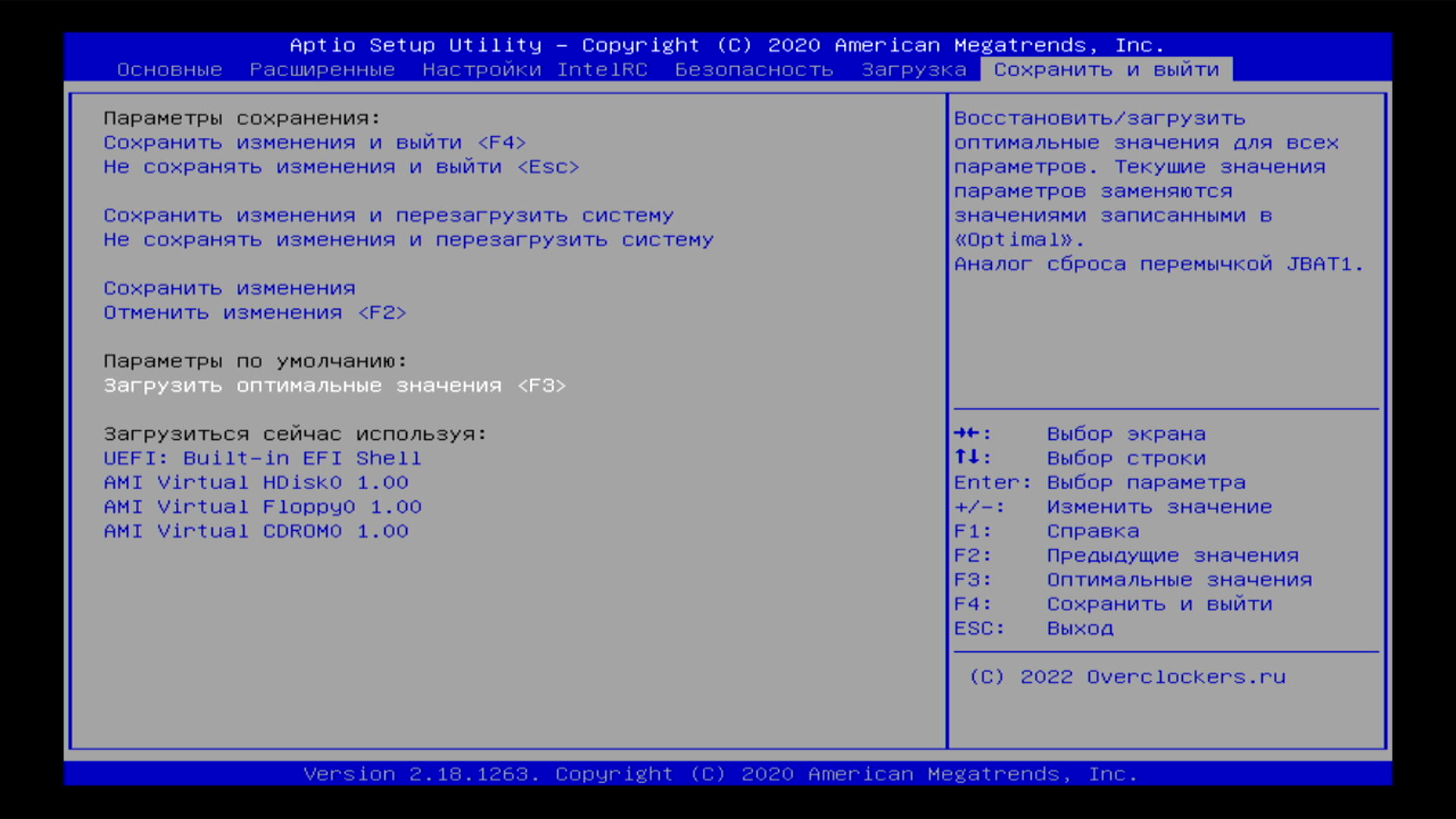
Task: Choose Сохранить изменения и выйти <F4>
Action: click(315, 143)
